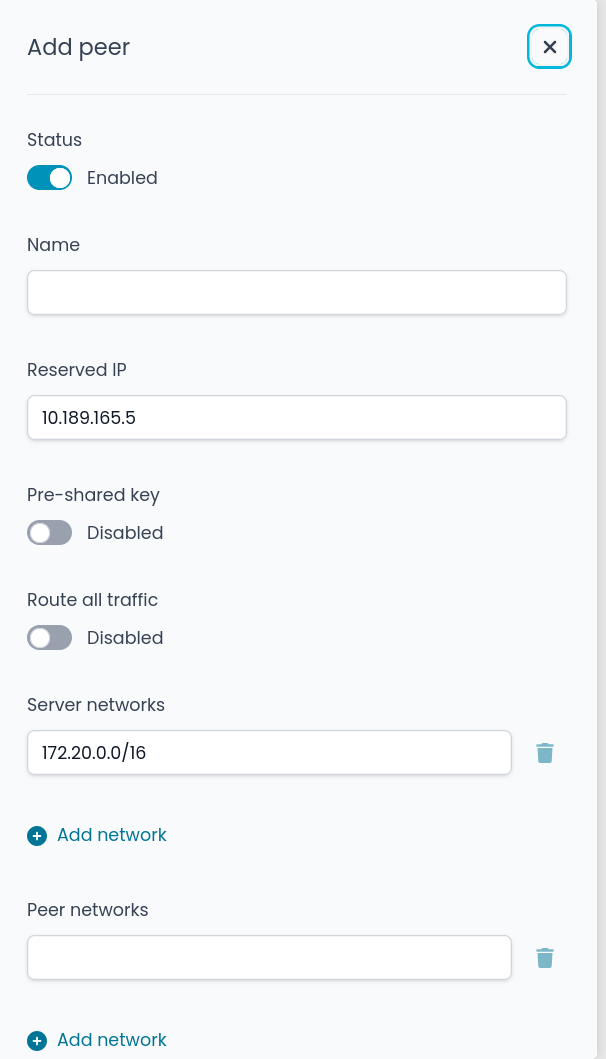Remove the empty peer network row
Viewport: 606px width, 1059px height.
545,958
